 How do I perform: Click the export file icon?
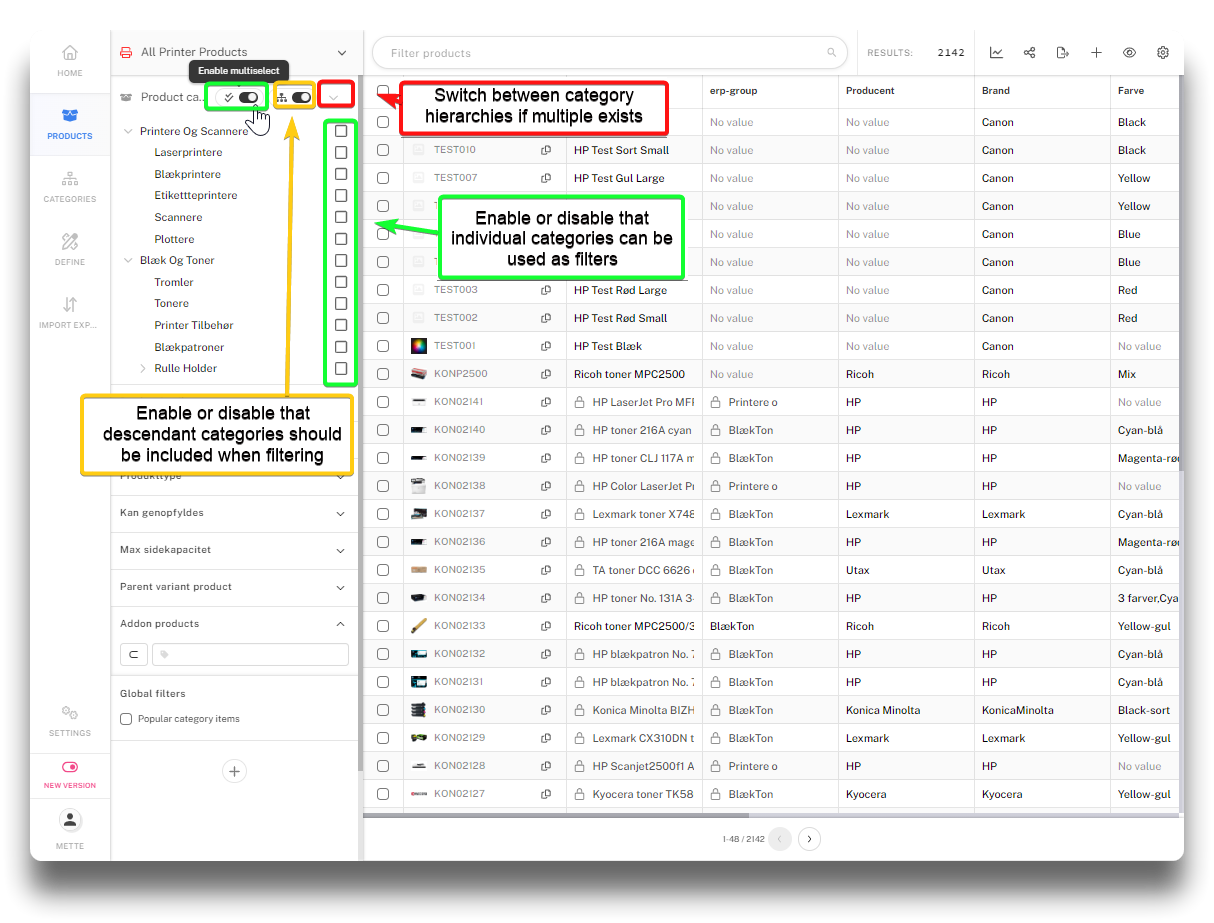[1062, 53]
